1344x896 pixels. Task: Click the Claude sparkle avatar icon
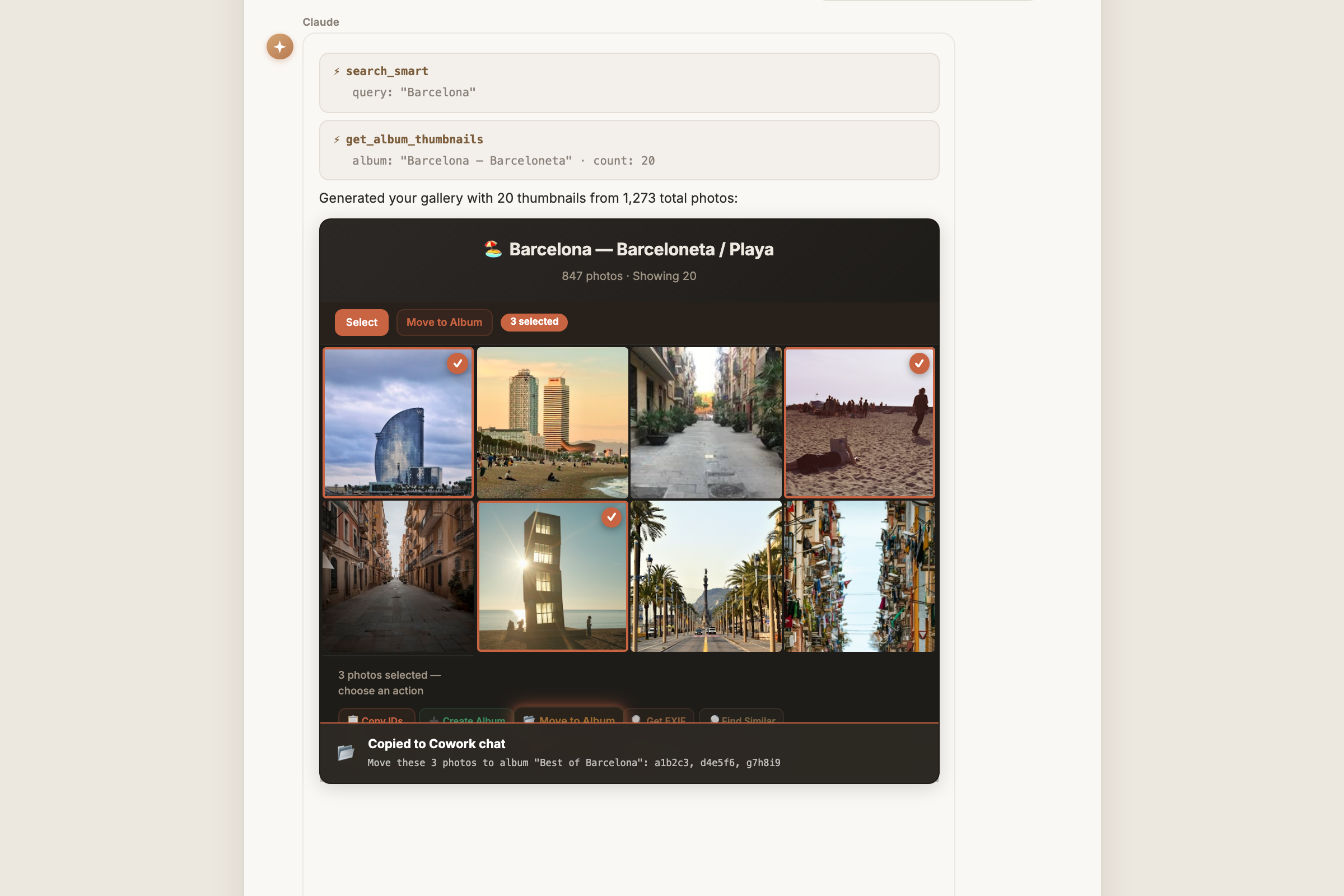tap(279, 46)
